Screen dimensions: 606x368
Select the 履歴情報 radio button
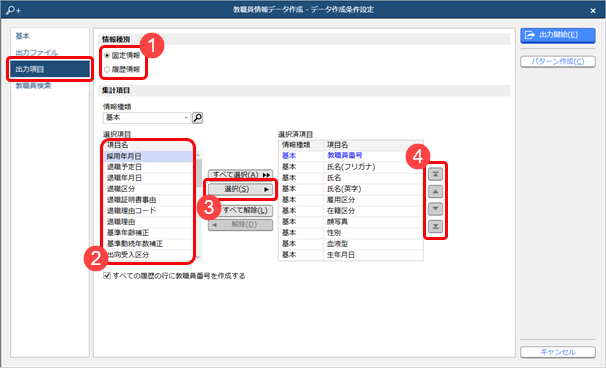click(x=107, y=70)
